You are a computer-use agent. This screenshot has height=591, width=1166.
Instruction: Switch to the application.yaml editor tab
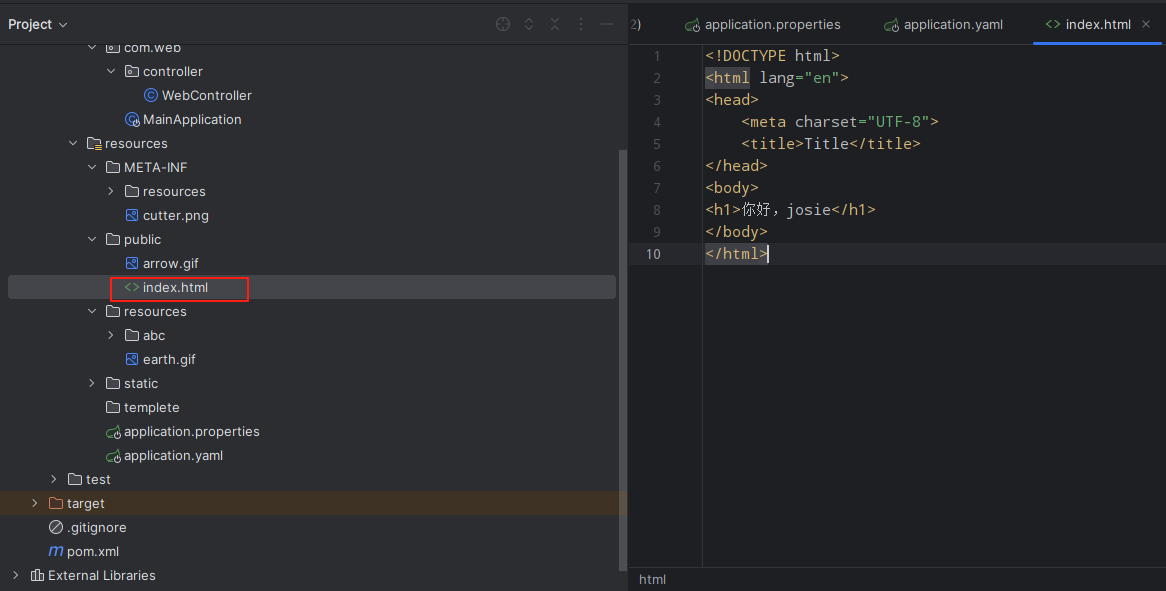tap(944, 25)
